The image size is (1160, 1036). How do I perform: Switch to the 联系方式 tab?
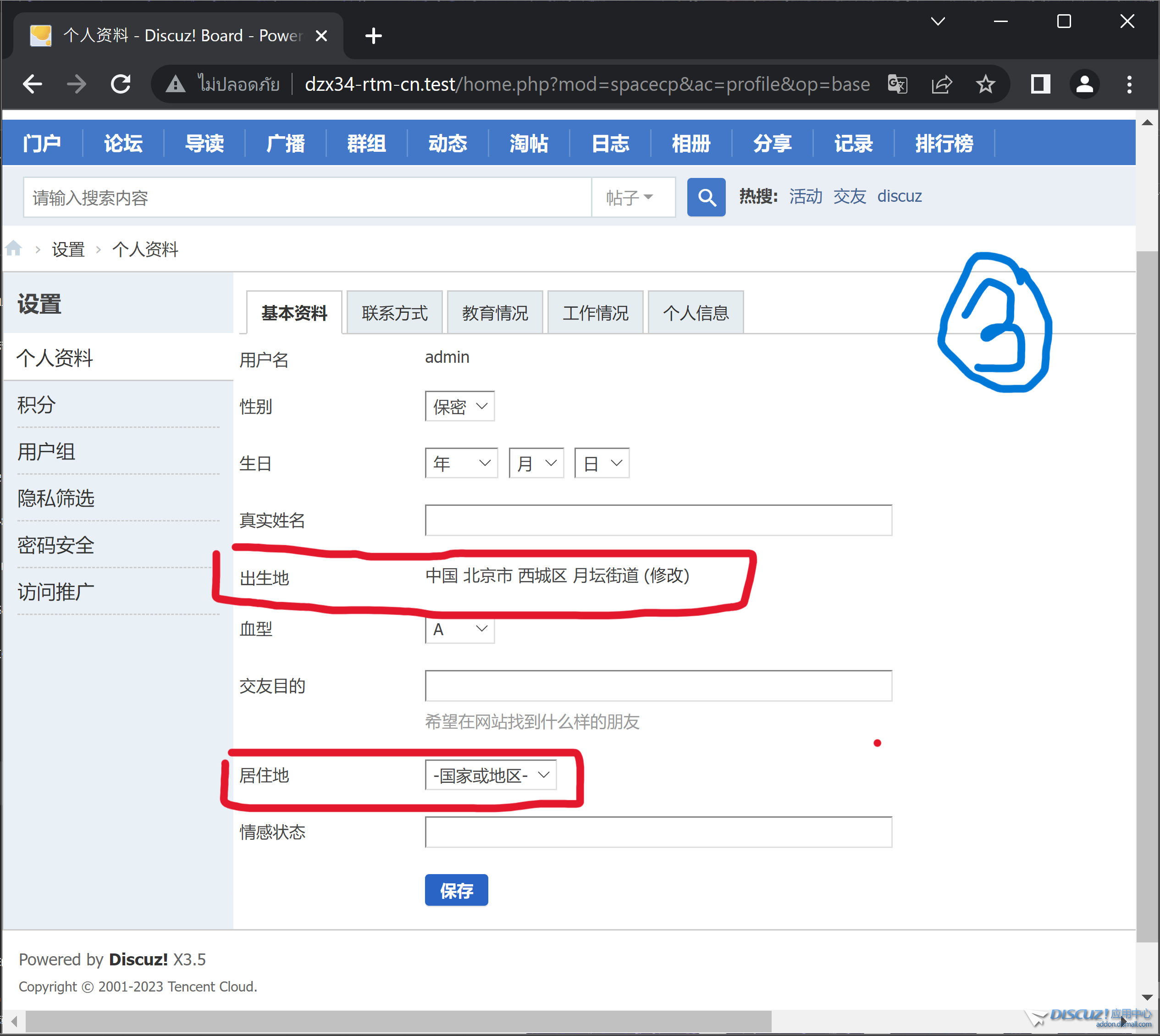coord(394,312)
